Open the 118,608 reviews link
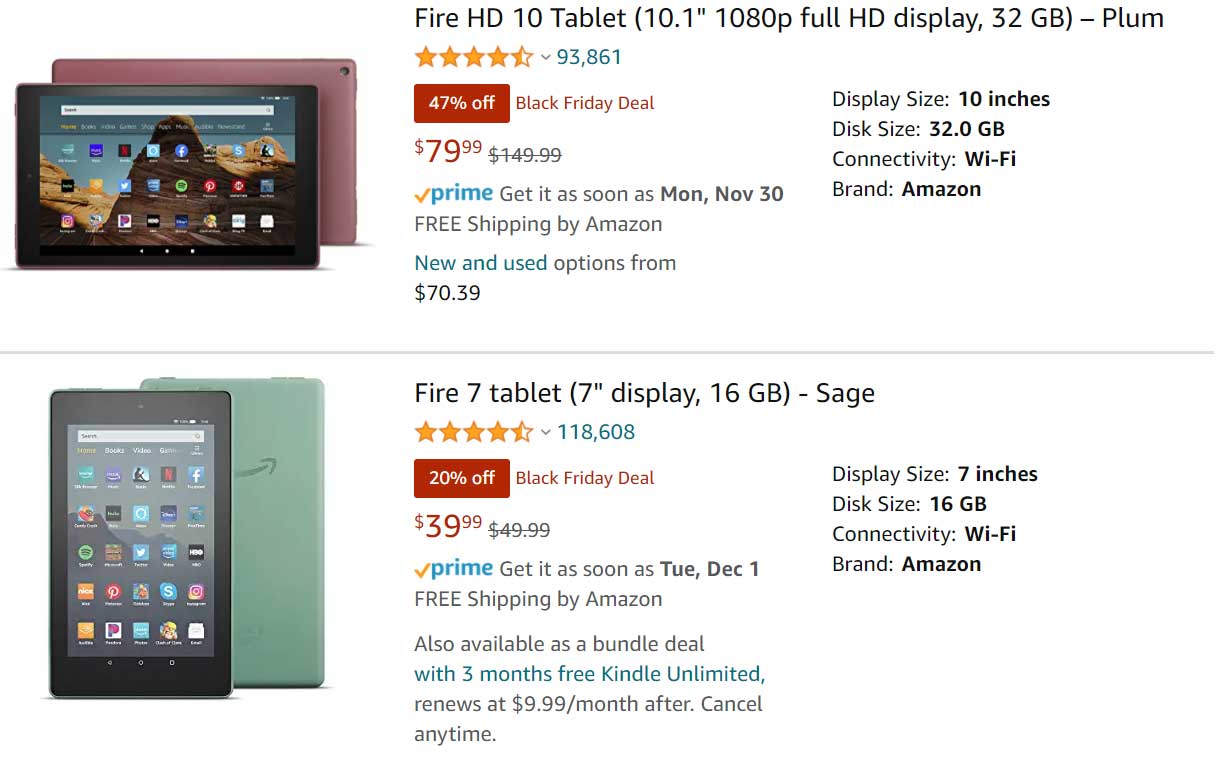Screen dimensions: 1230x772 (x=596, y=432)
